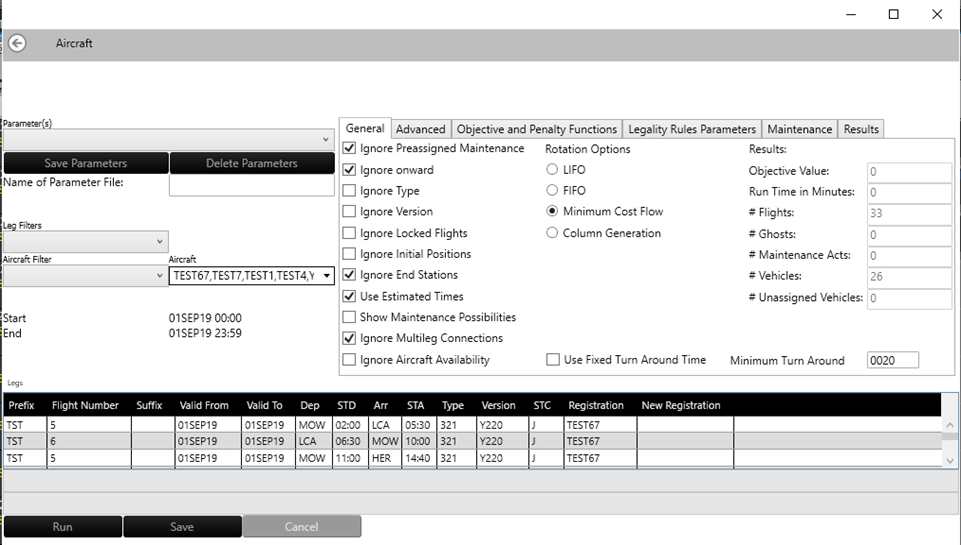Open the Aircraft Filter dropdown
This screenshot has height=545, width=961.
86,276
